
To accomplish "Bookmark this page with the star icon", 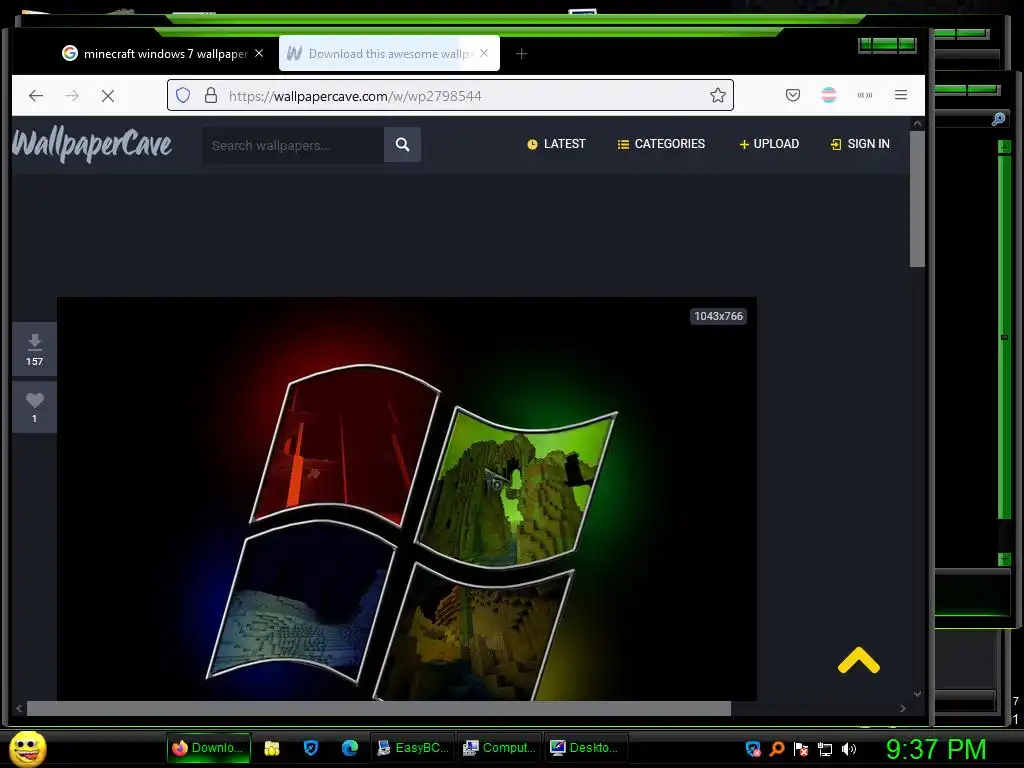I will pyautogui.click(x=718, y=95).
